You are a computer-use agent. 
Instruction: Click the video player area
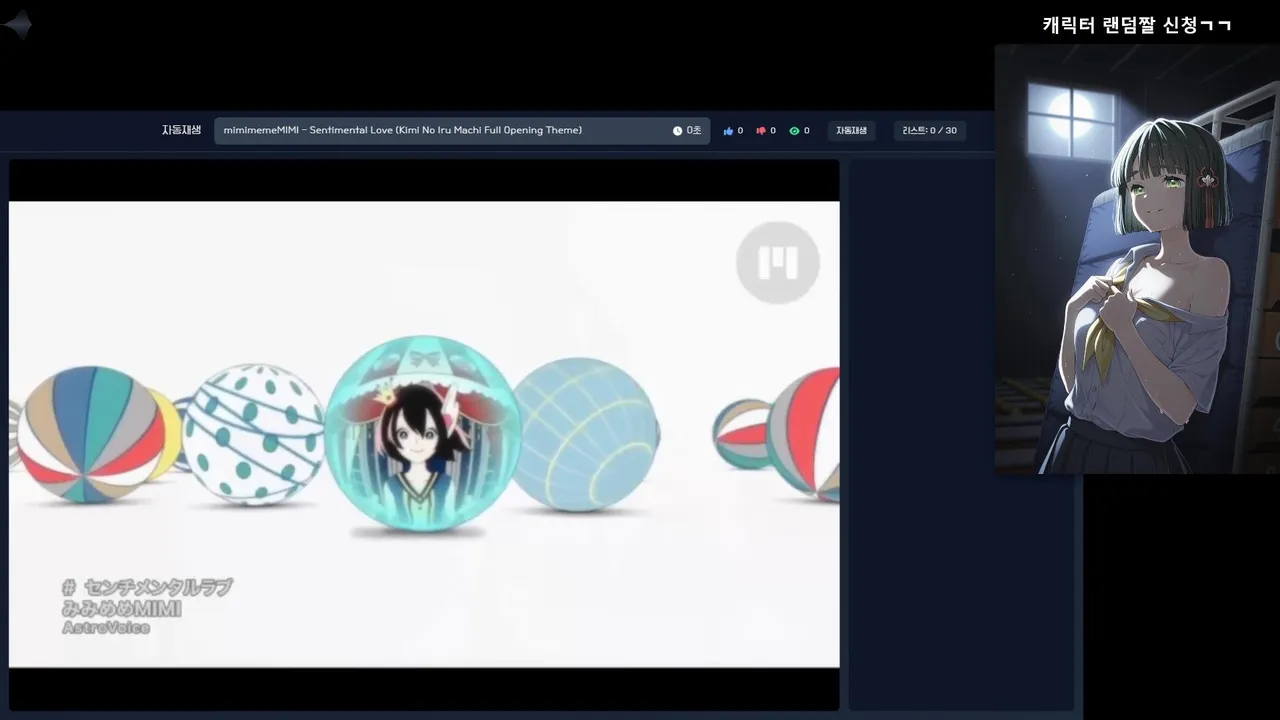click(424, 435)
